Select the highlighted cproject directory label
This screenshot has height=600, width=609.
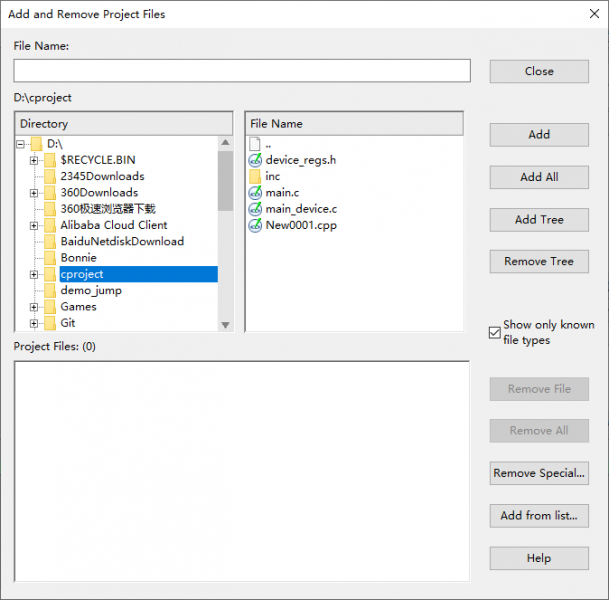pyautogui.click(x=82, y=274)
